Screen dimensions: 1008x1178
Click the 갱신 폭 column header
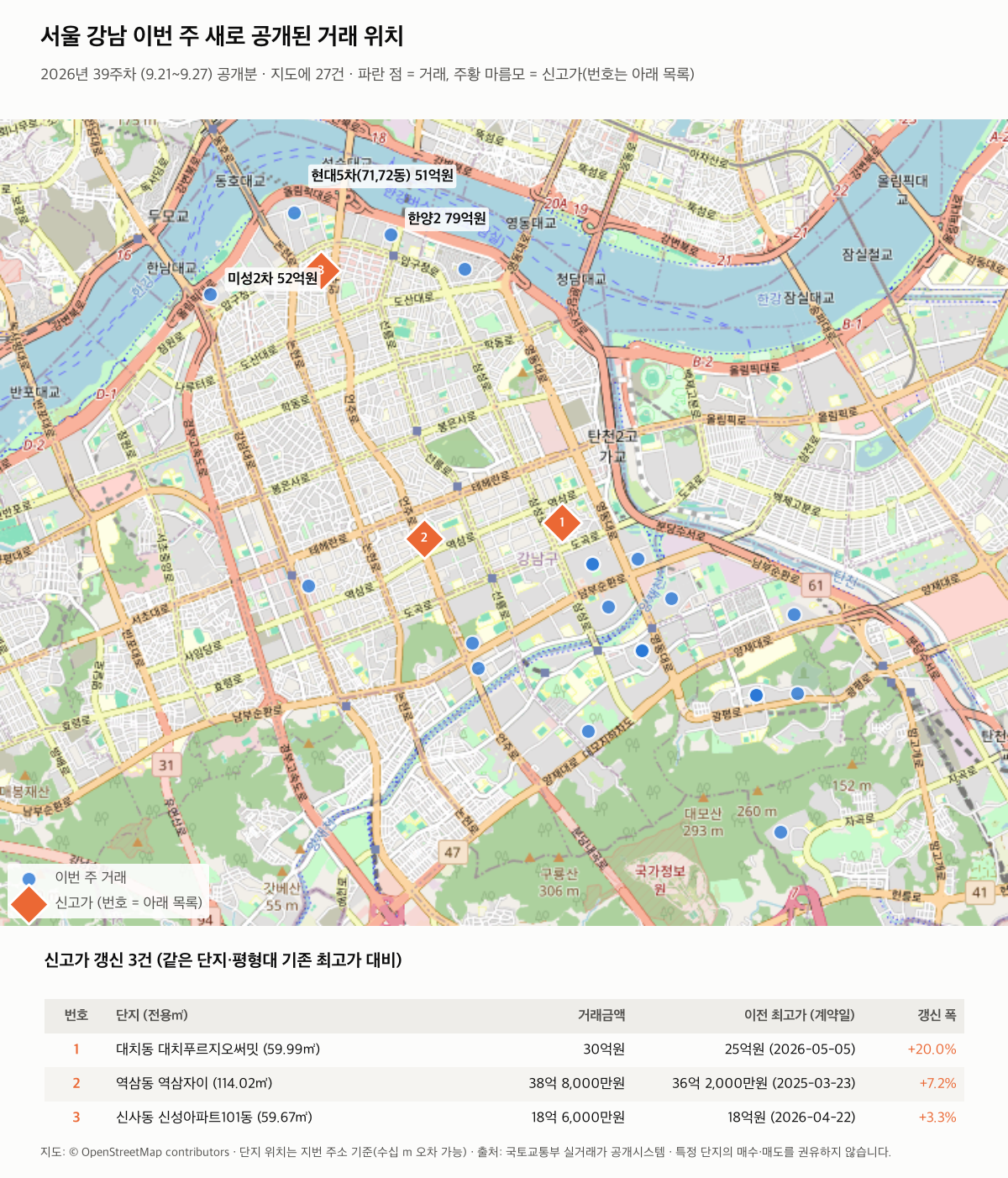[937, 1015]
